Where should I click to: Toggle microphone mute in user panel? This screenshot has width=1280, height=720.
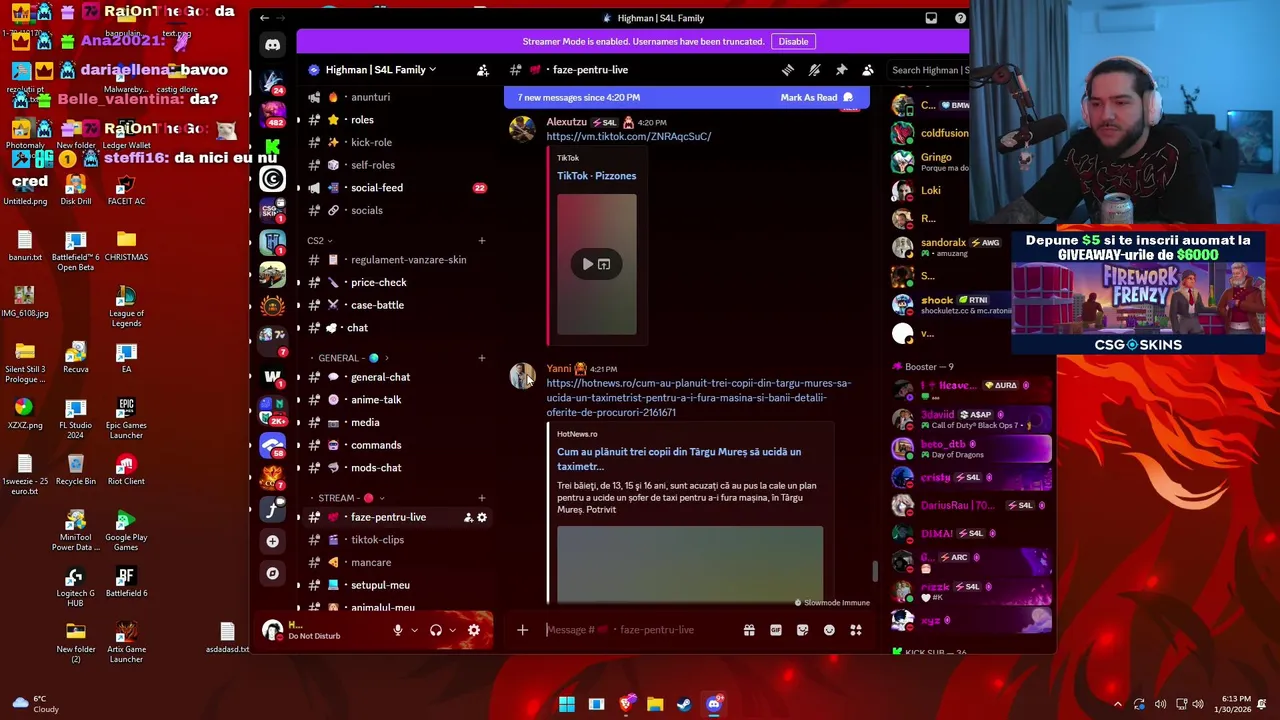pos(398,630)
